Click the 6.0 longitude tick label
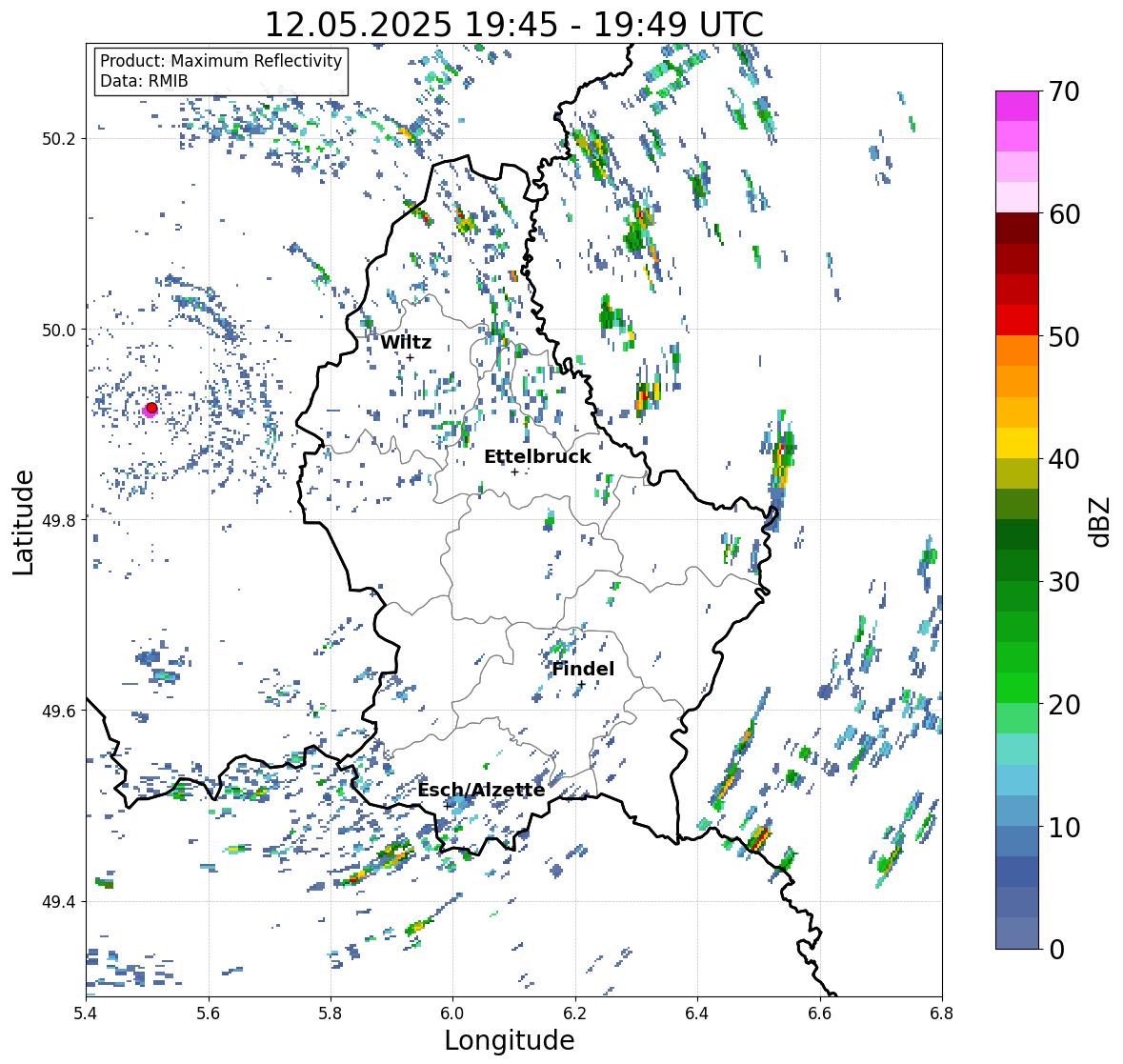The width and height of the screenshot is (1123, 1064). [452, 1013]
